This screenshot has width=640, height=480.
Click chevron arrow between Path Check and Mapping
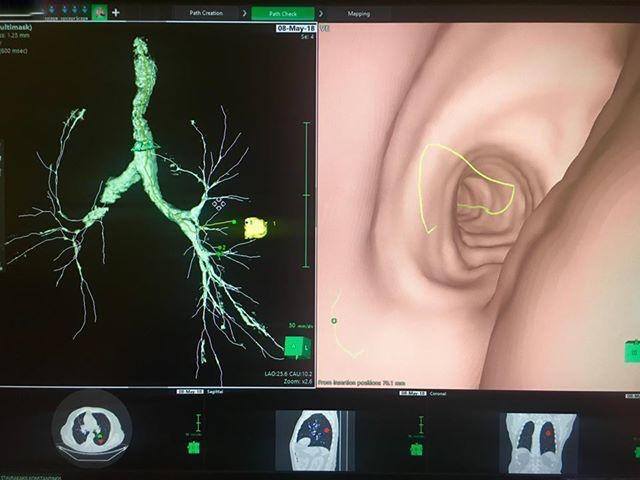[x=321, y=13]
